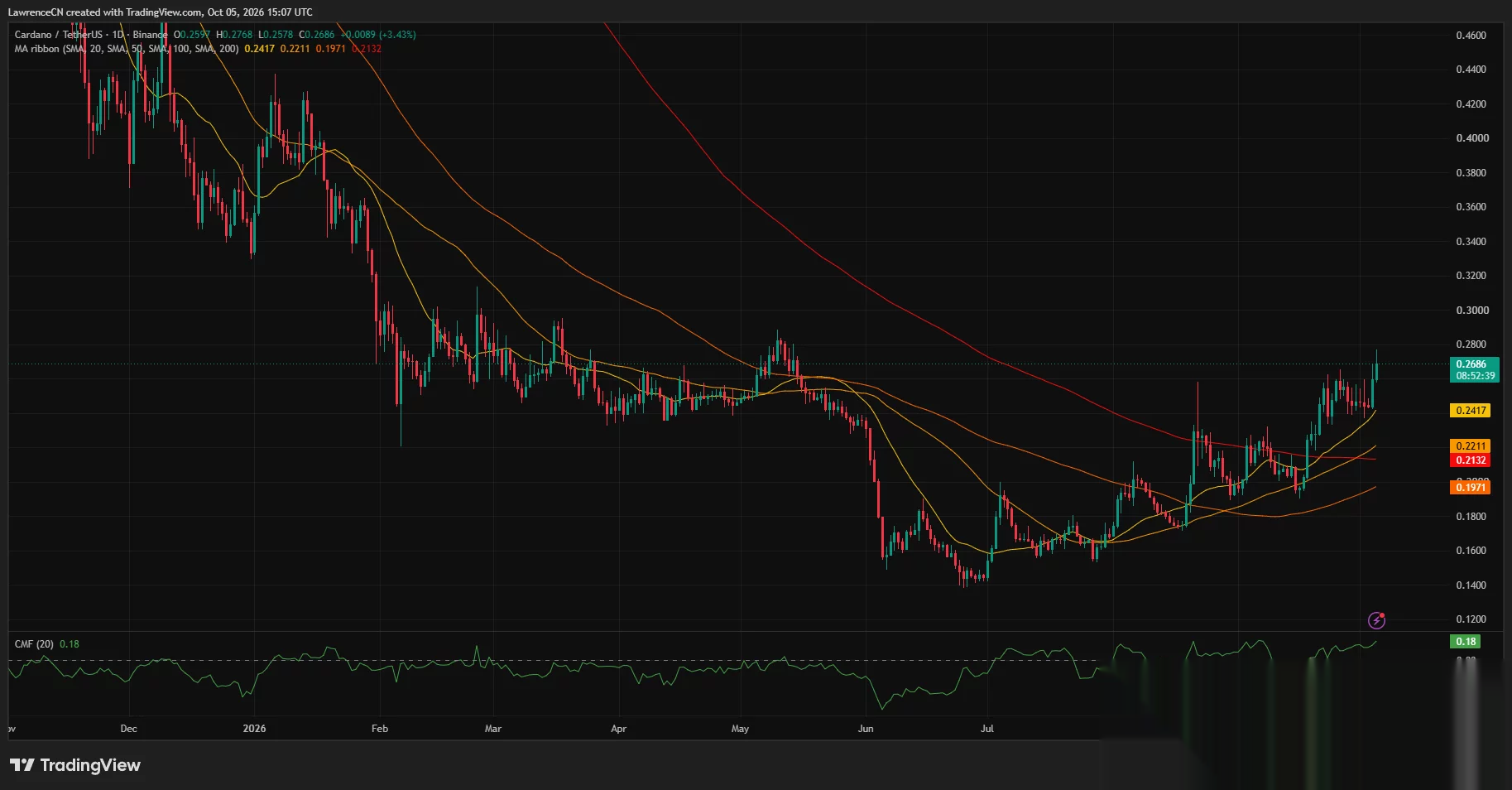Click the yellow 0.2417 label on price axis

tap(1471, 411)
